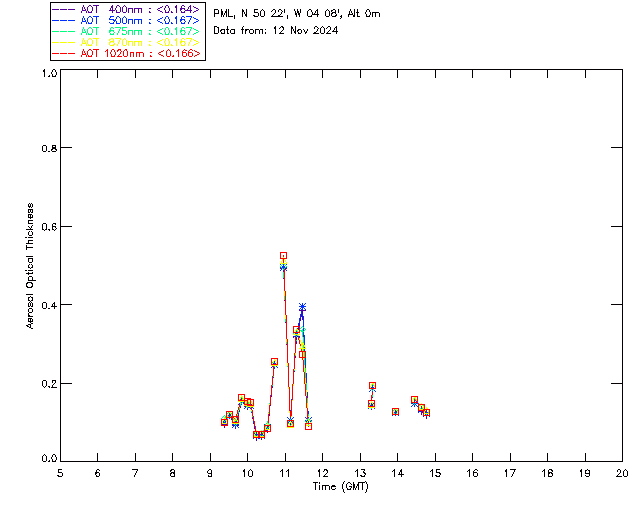
Task: Click the purple dashed line sample in legend
Action: [64, 9]
